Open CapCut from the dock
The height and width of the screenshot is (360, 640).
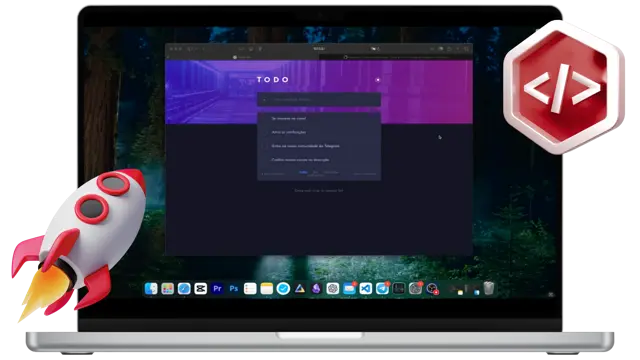[200, 289]
